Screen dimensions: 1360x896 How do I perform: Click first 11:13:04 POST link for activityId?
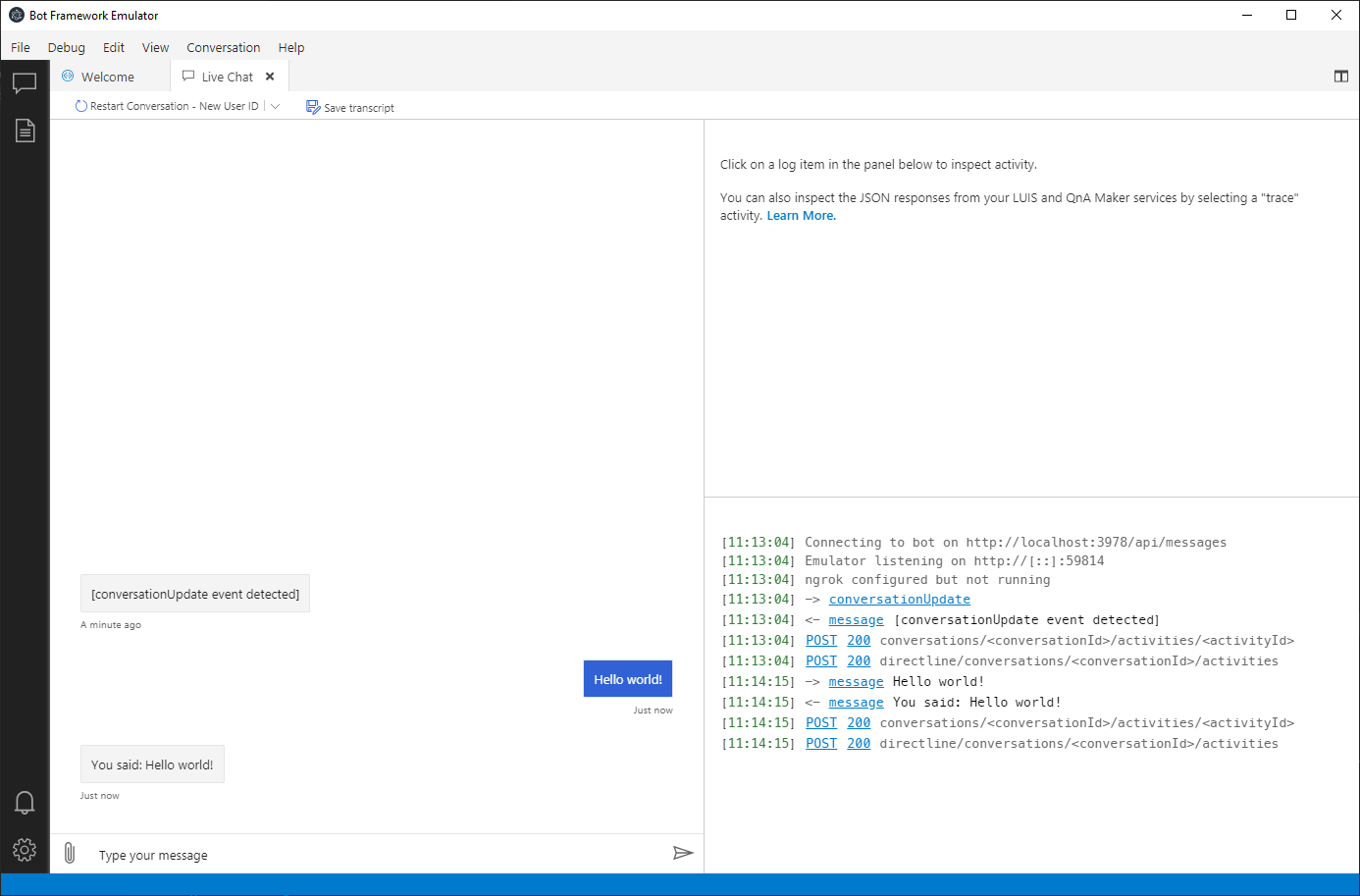tap(821, 641)
